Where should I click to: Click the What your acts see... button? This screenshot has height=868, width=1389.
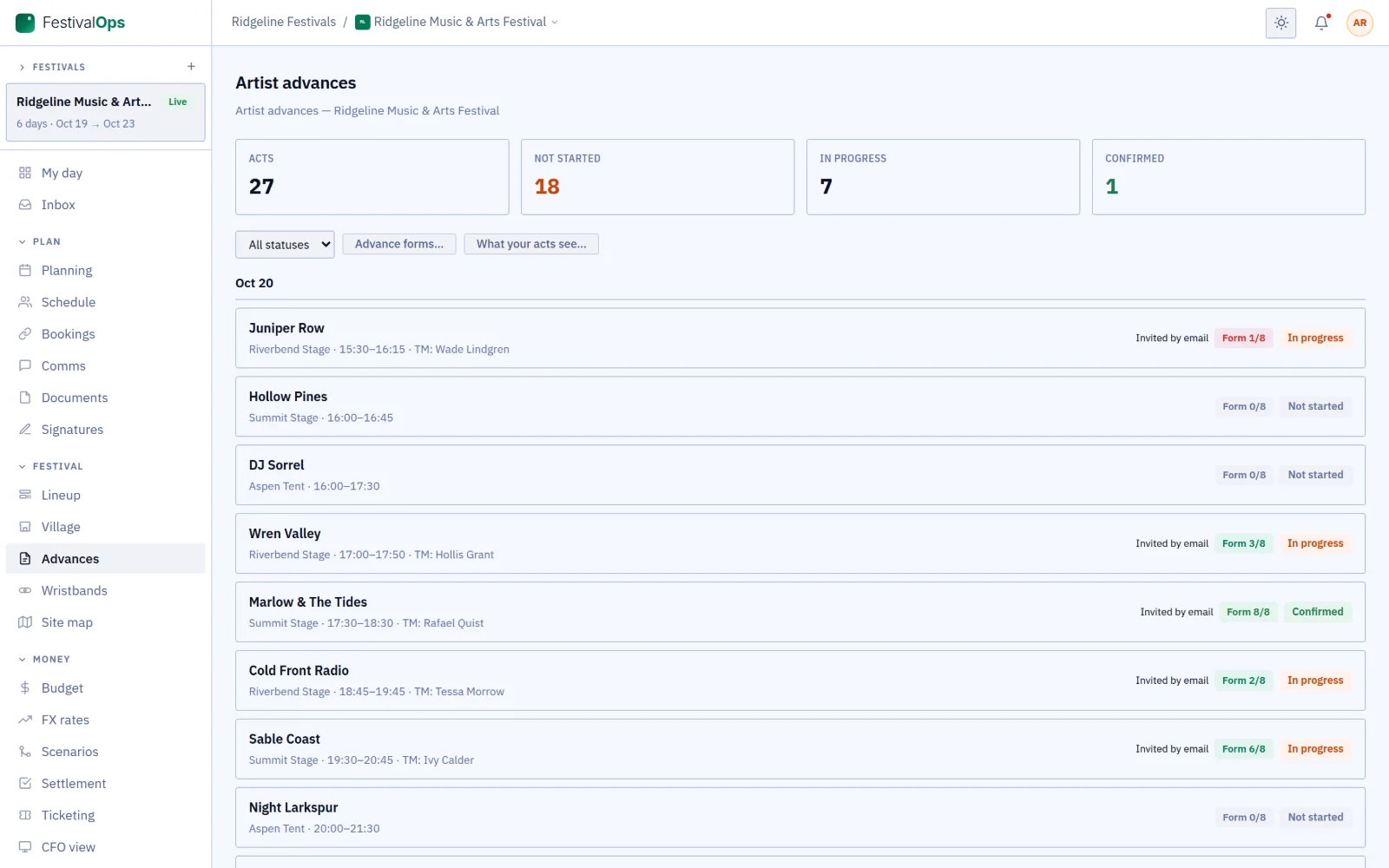coord(531,244)
